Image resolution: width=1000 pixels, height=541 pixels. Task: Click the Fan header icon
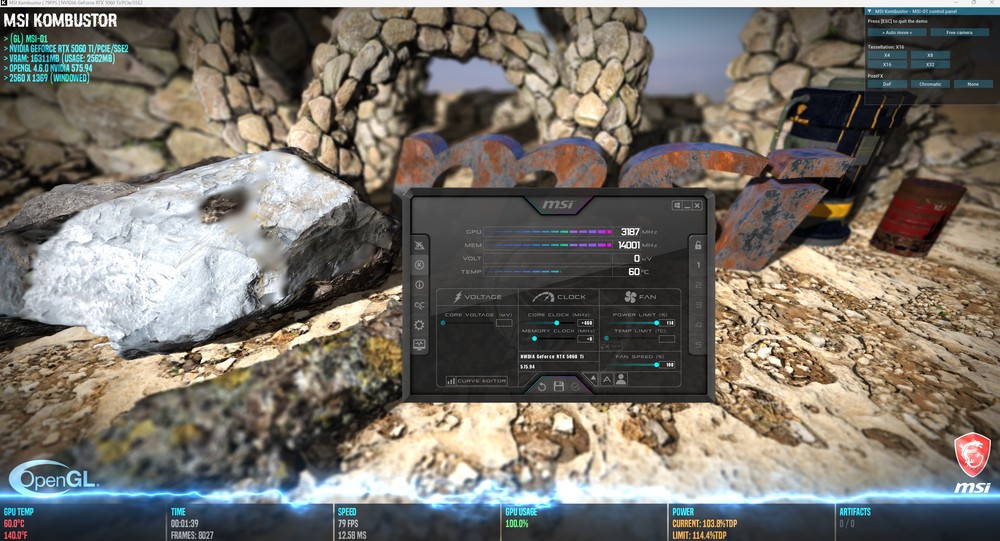point(630,297)
